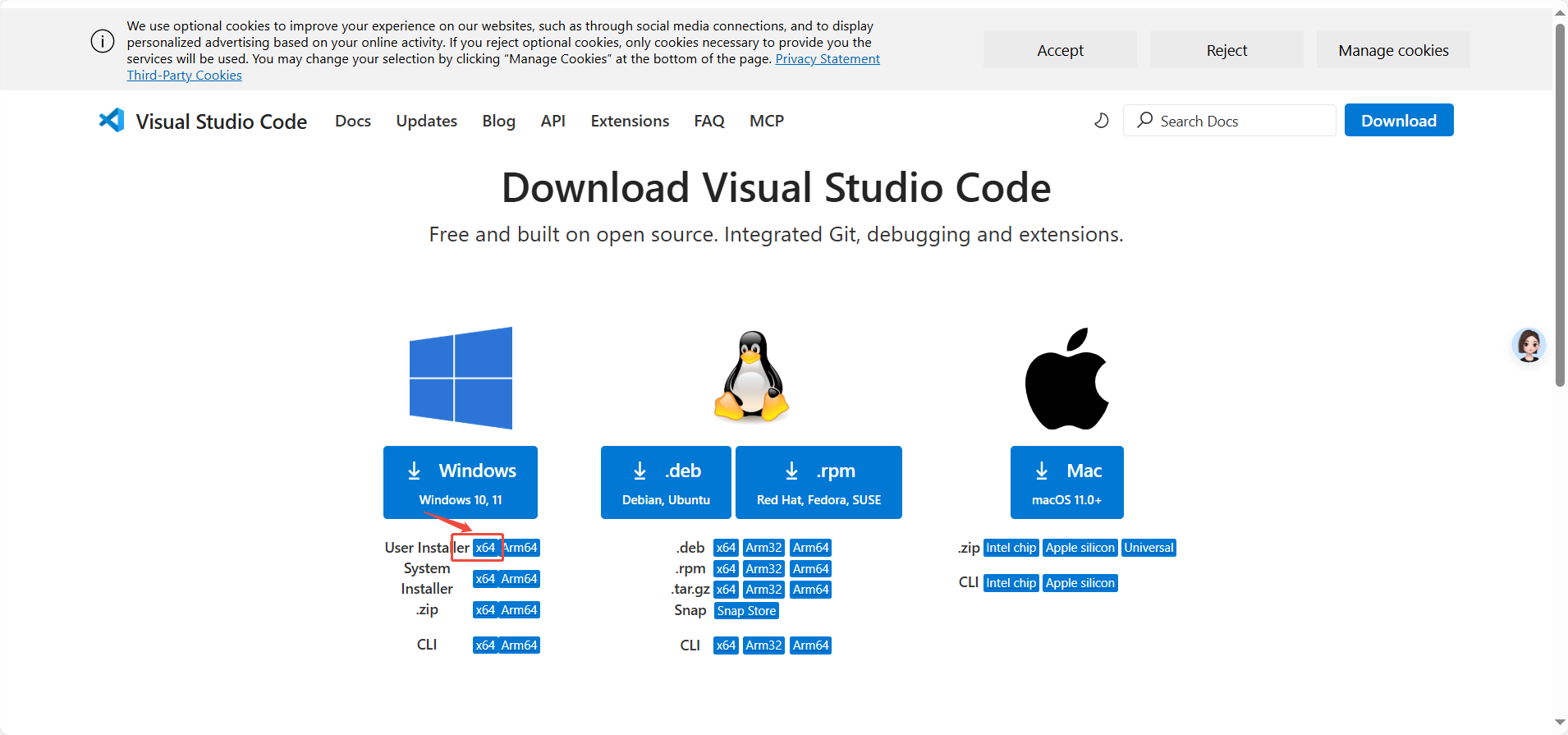Click the Windows logo image

461,378
